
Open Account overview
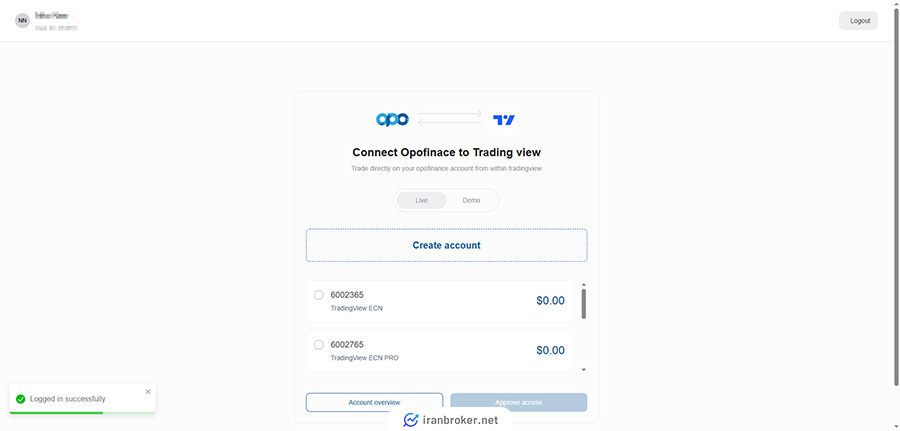tap(374, 402)
